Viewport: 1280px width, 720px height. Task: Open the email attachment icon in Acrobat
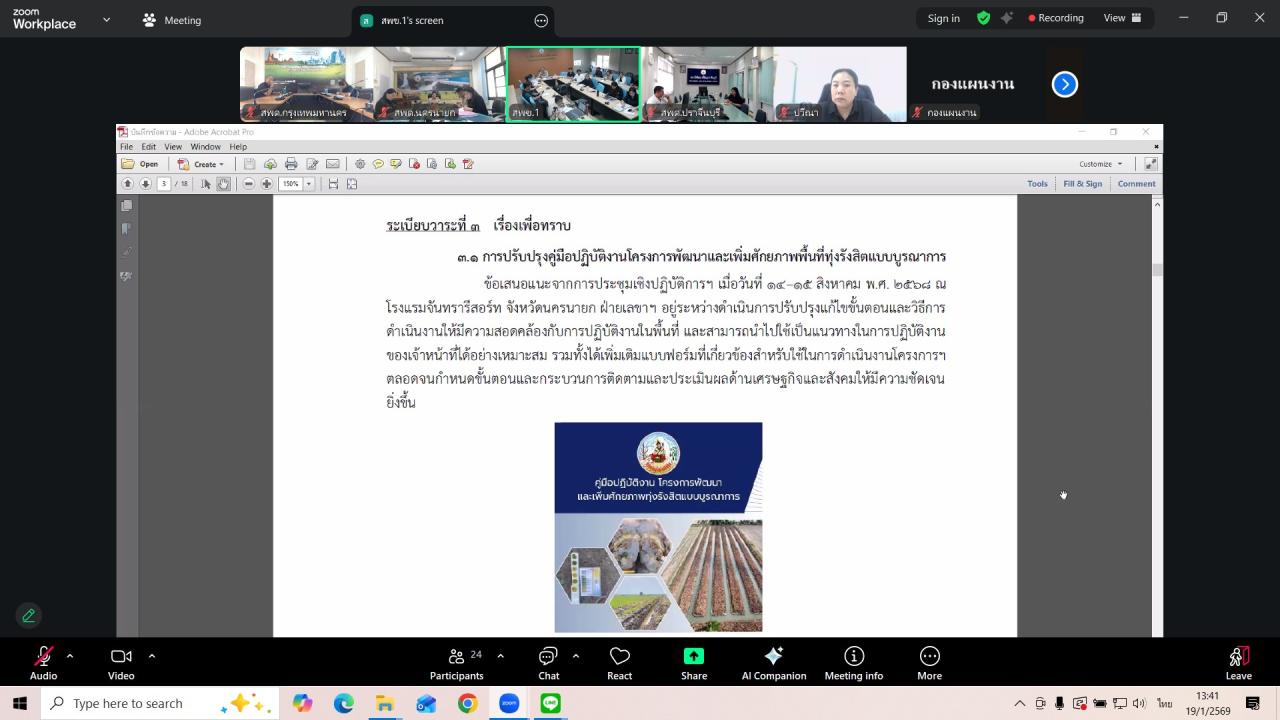click(x=333, y=163)
